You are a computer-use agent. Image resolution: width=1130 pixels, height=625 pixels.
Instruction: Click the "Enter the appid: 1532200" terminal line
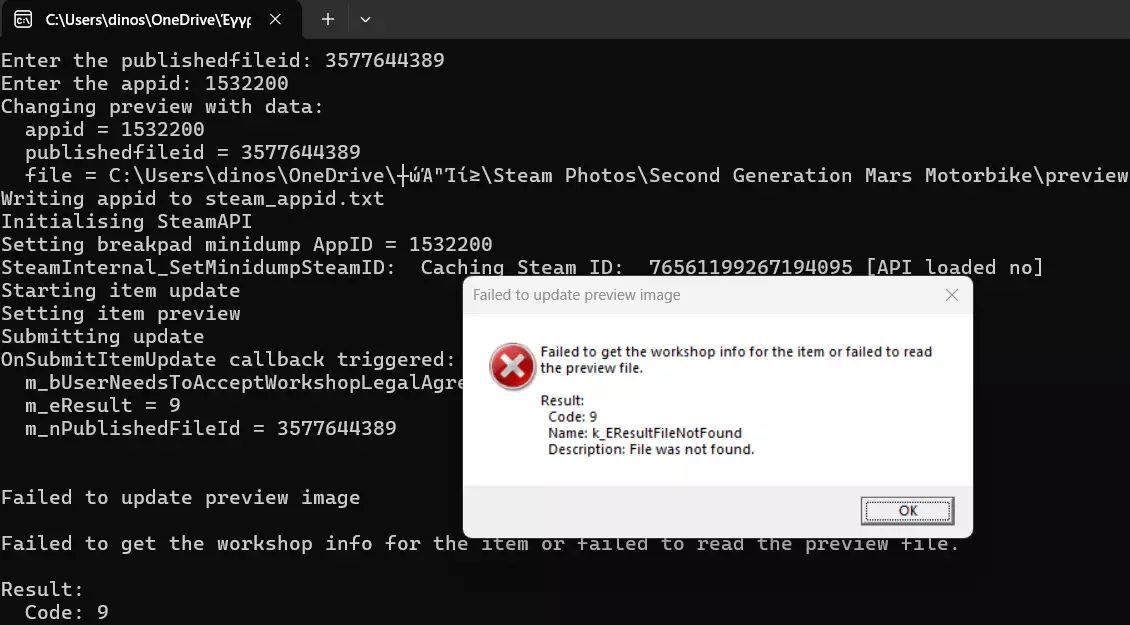coord(144,84)
